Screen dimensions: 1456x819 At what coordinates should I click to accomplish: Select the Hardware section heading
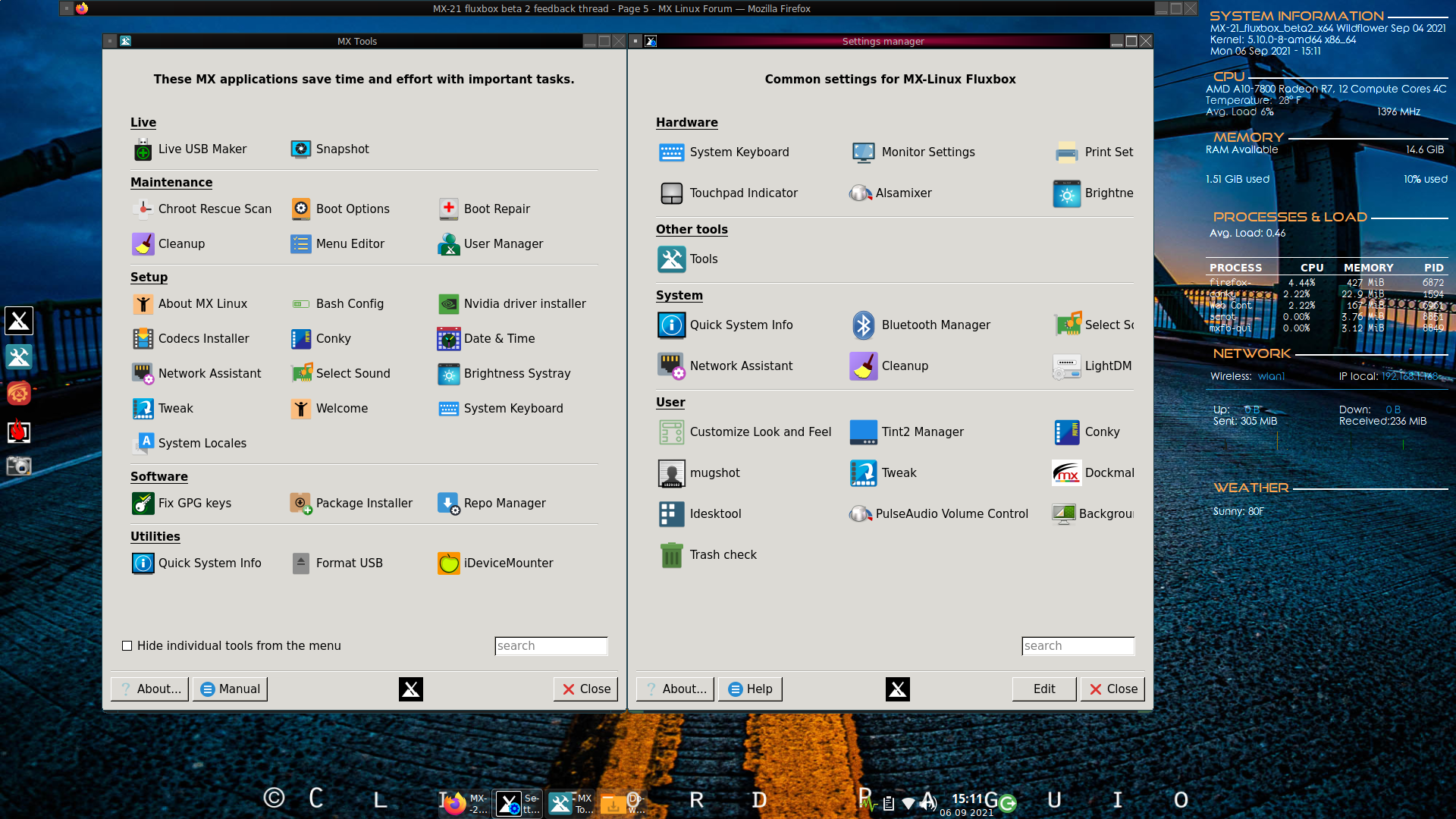pyautogui.click(x=687, y=122)
